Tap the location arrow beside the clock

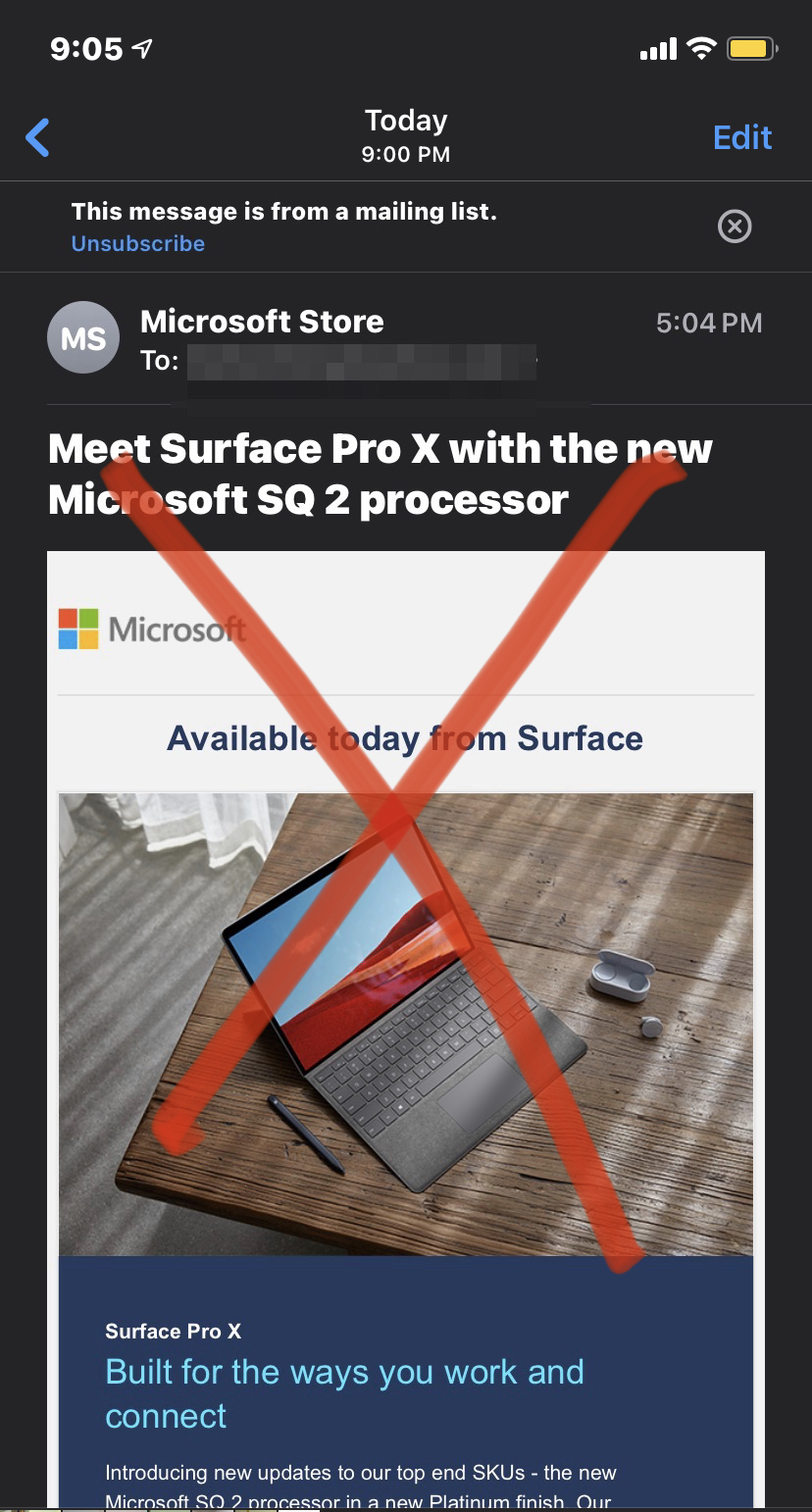pos(142,48)
